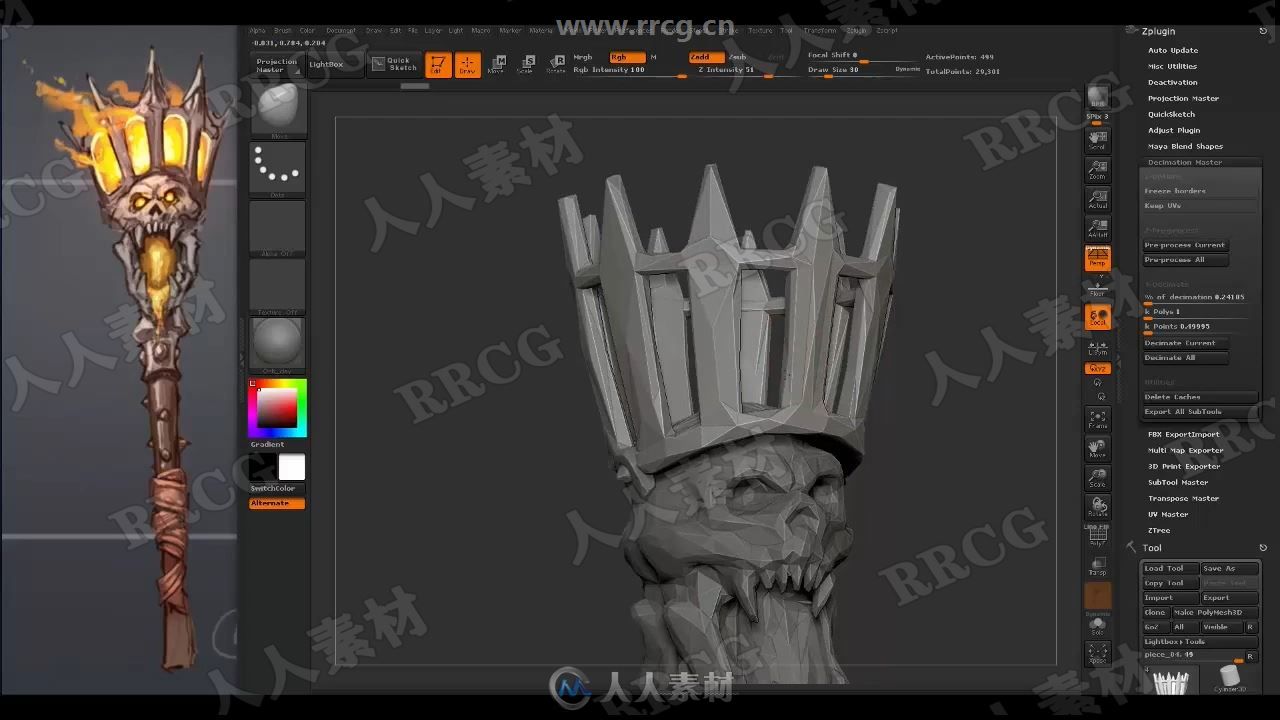
Task: Expand the UV Master section
Action: [x=1168, y=514]
